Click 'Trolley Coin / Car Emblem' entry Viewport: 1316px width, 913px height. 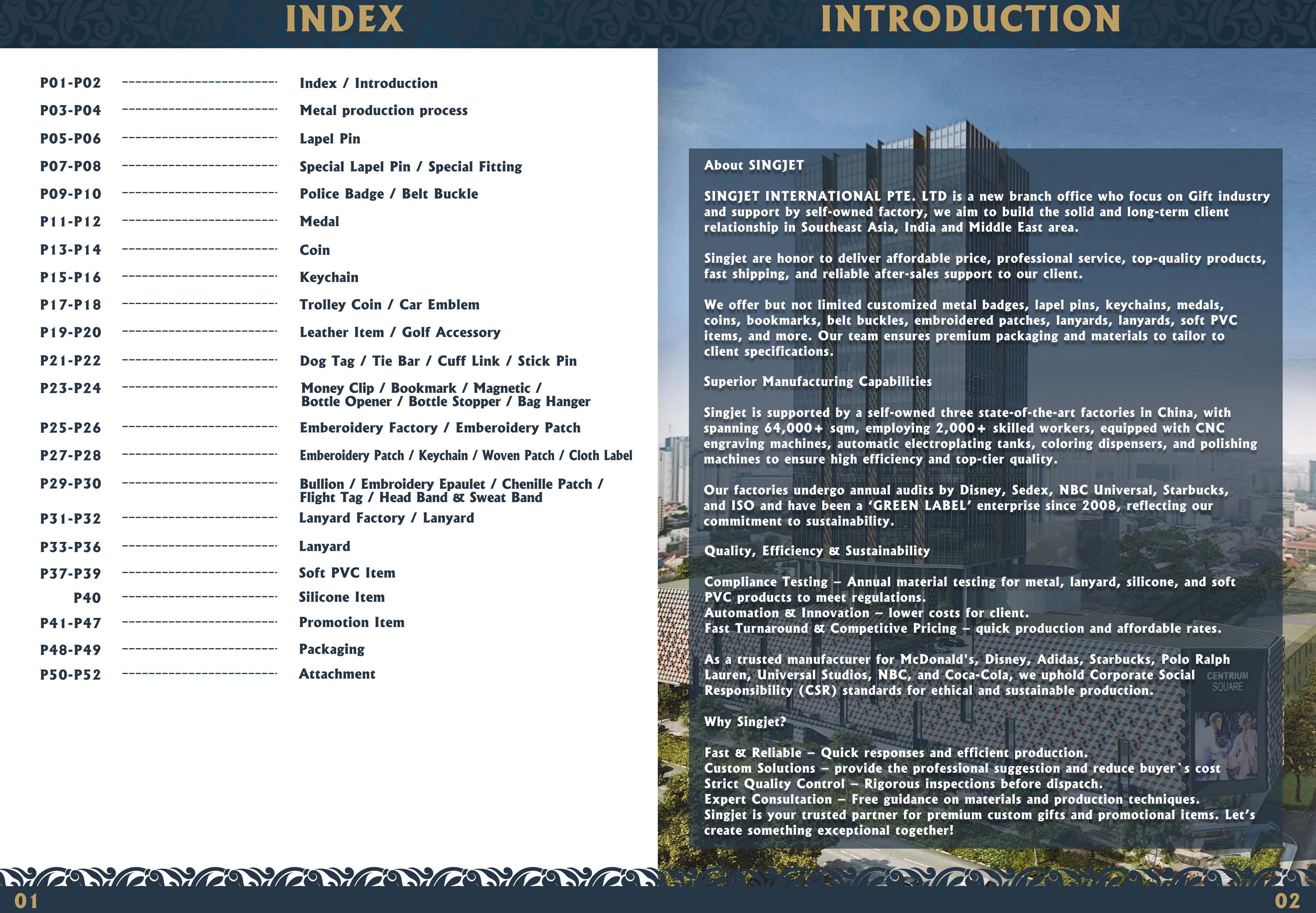pos(389,305)
